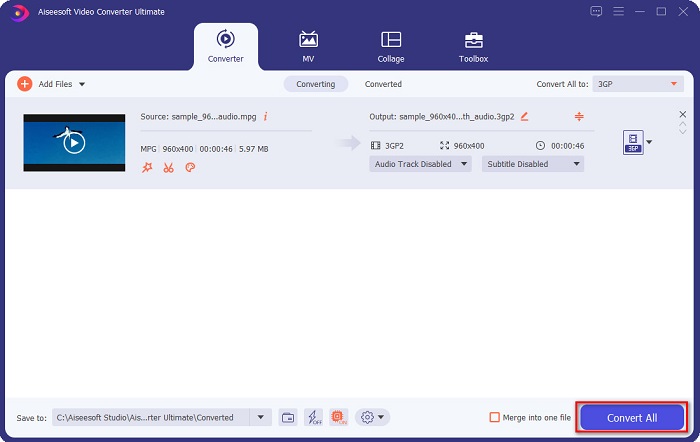Toggle hardware acceleration chip icon
700x442 pixels.
click(338, 417)
